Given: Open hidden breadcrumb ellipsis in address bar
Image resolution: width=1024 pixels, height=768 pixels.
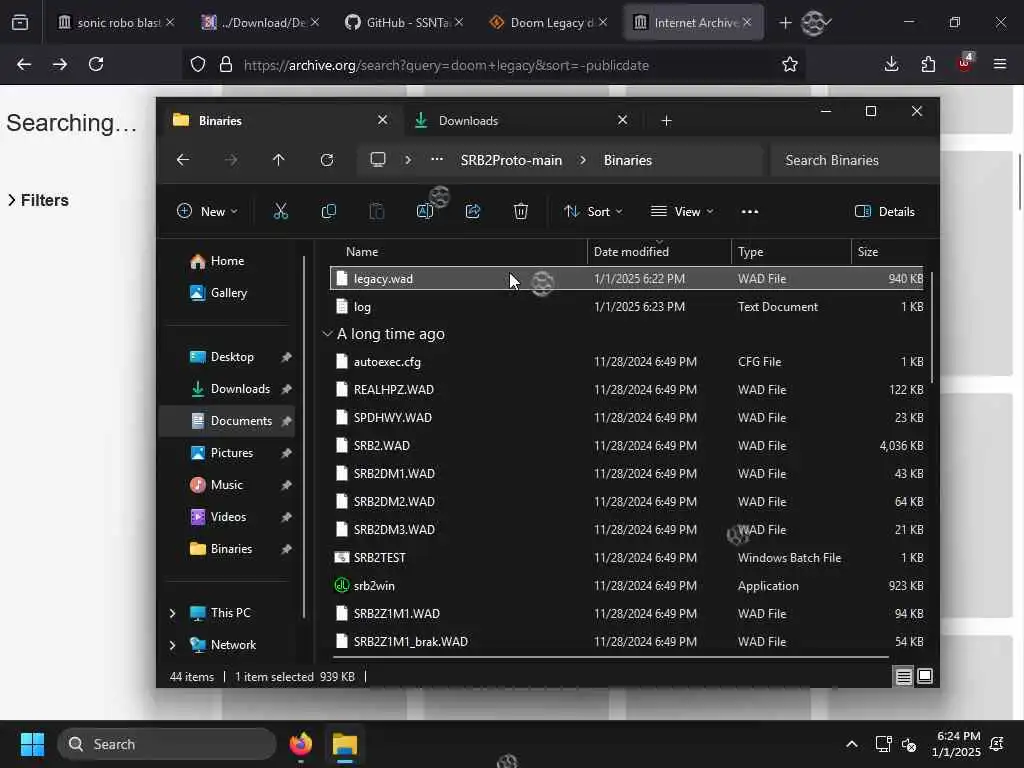Looking at the screenshot, I should pos(437,160).
